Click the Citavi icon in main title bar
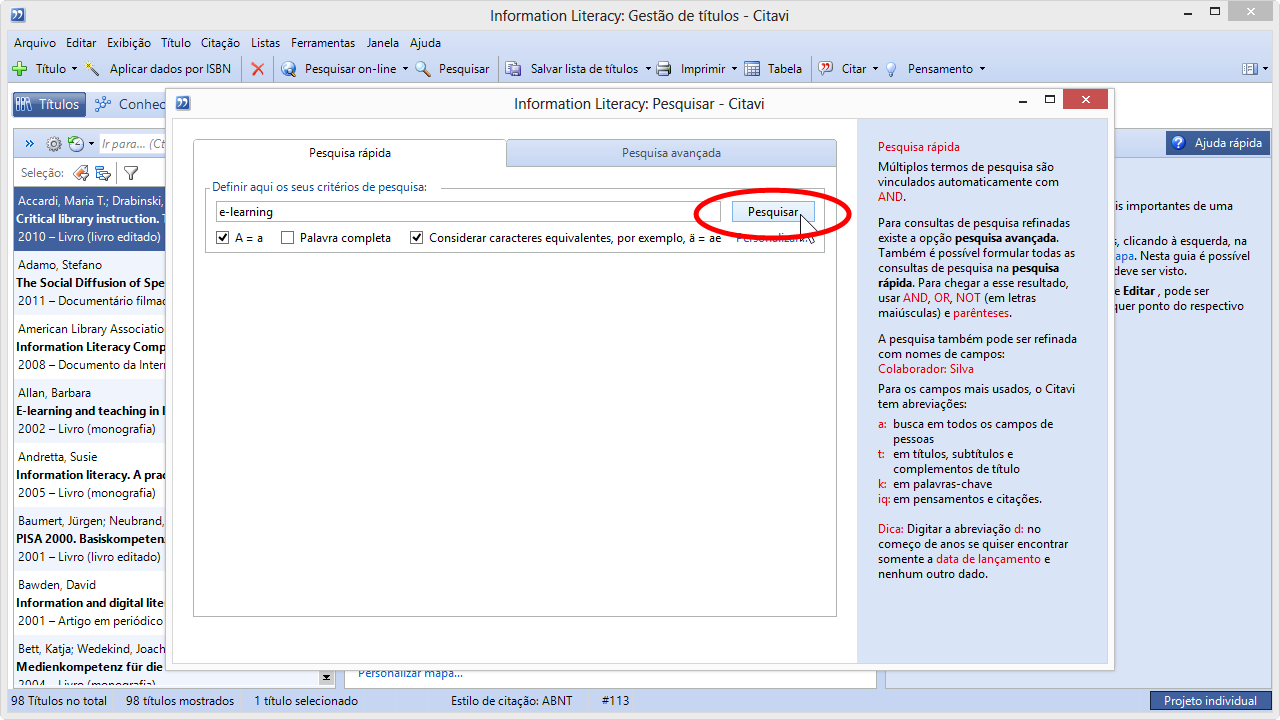 pos(17,15)
